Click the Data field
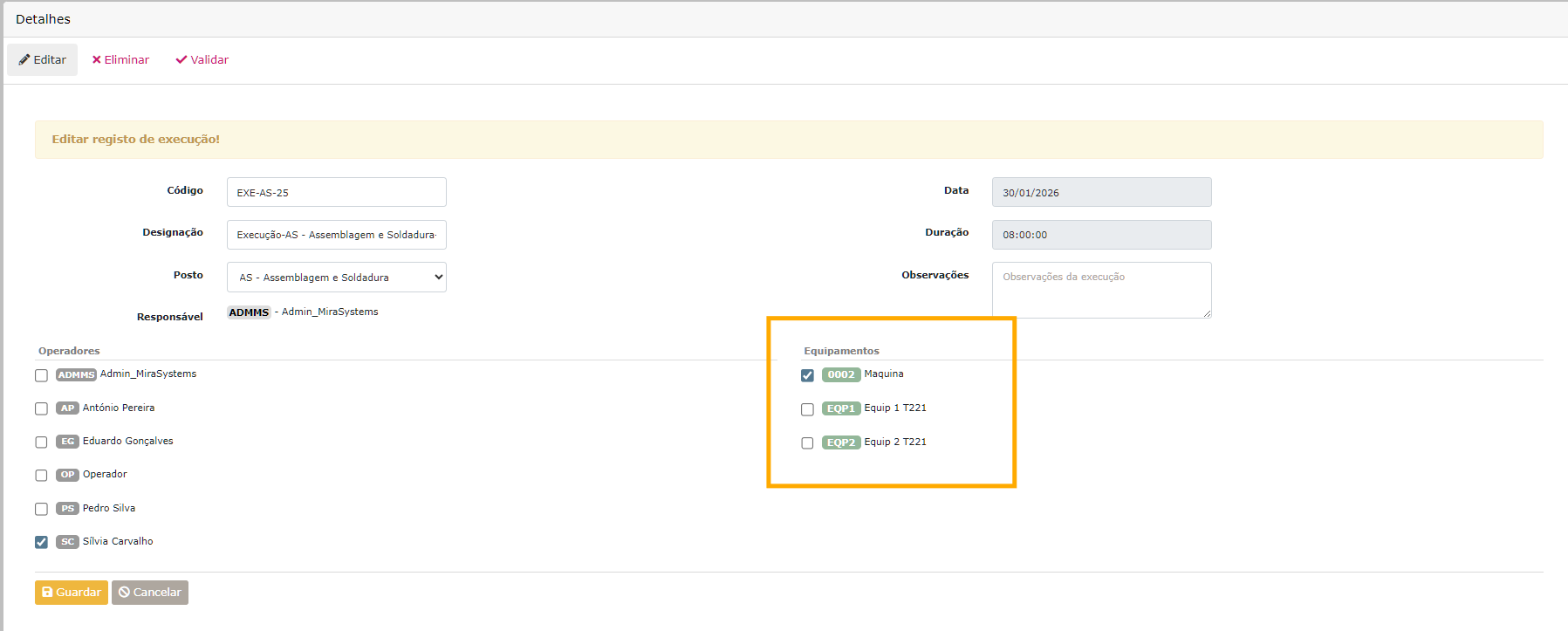 pos(1101,192)
